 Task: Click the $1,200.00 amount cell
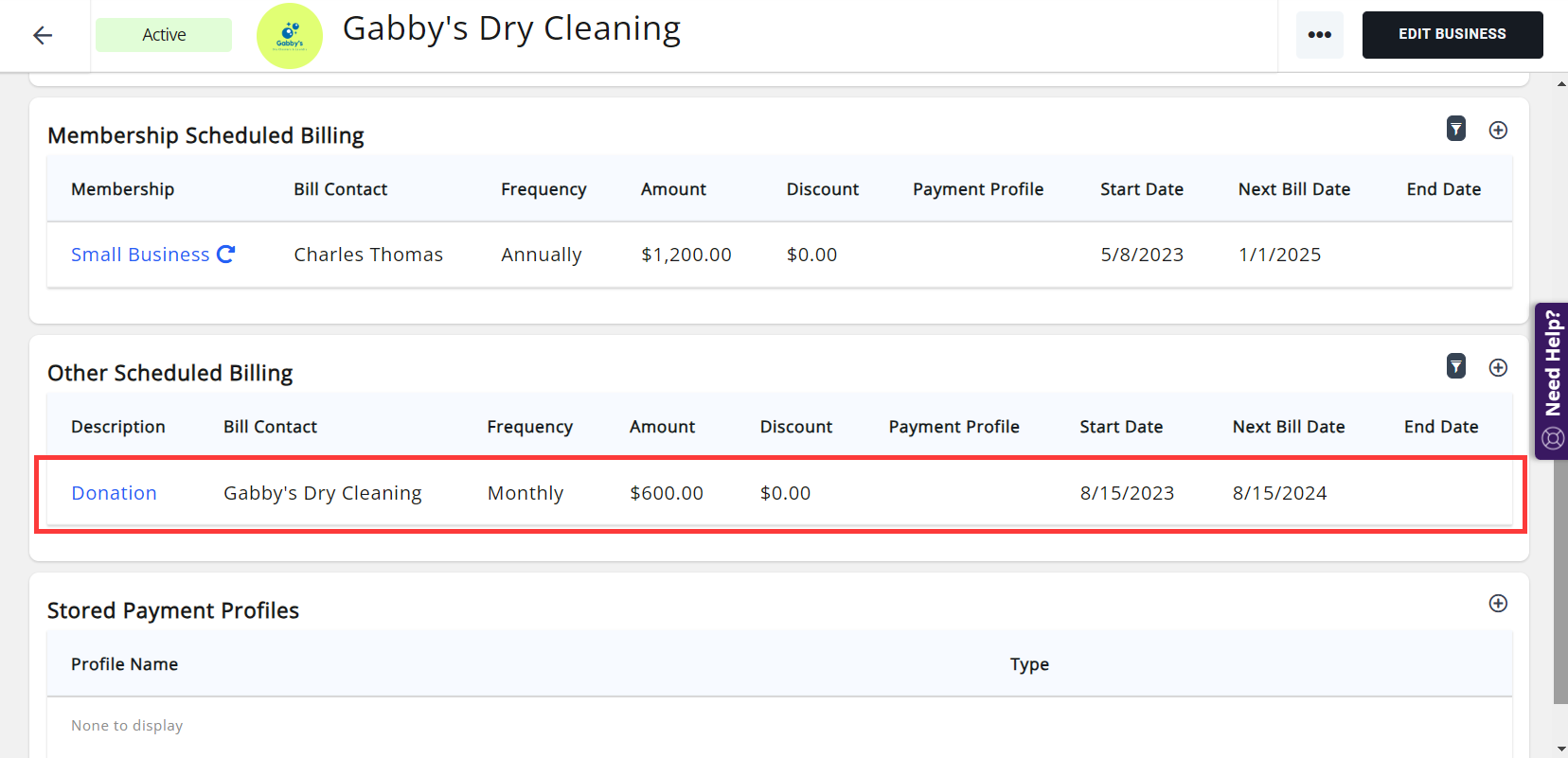tap(686, 255)
